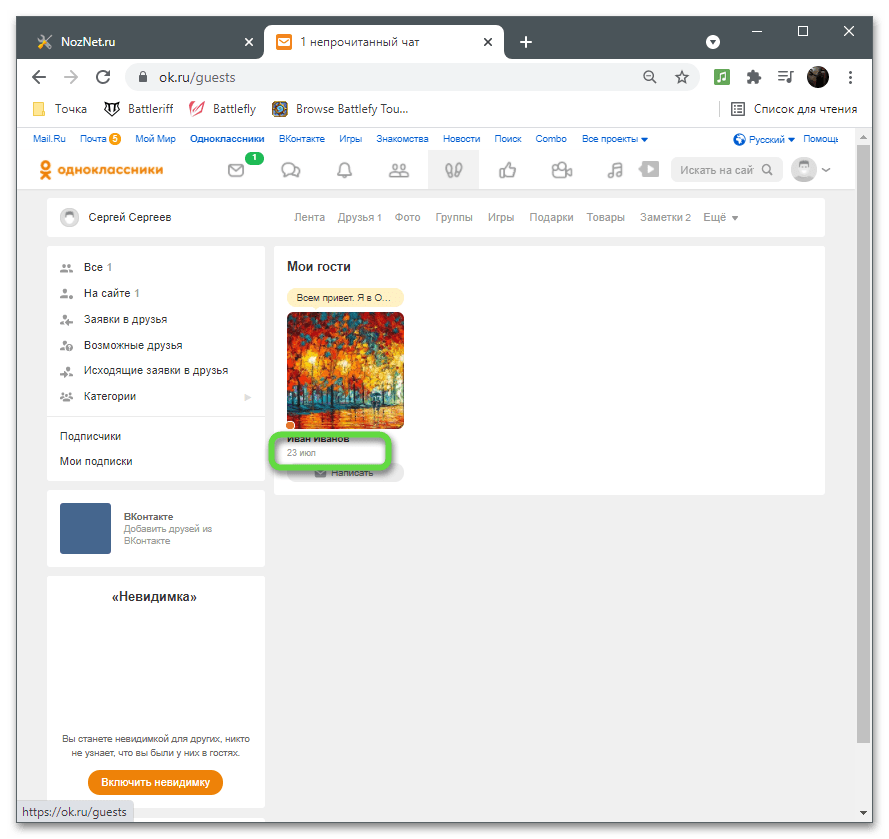Switch to the Лента tab
The image size is (889, 839).
[309, 217]
